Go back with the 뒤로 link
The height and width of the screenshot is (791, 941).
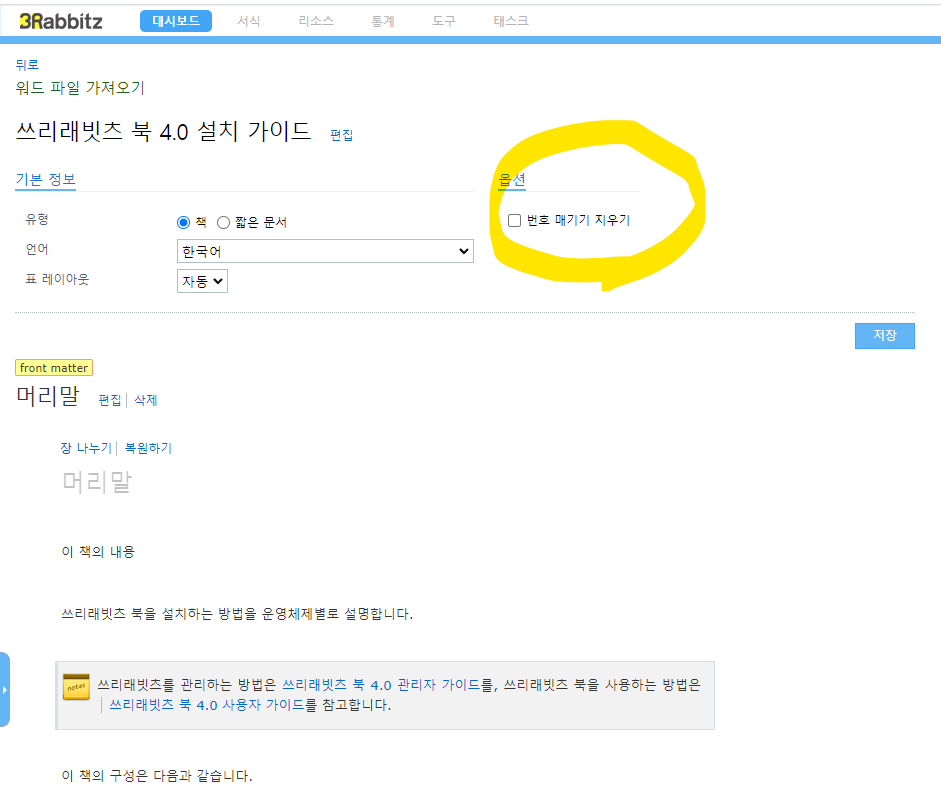click(27, 65)
